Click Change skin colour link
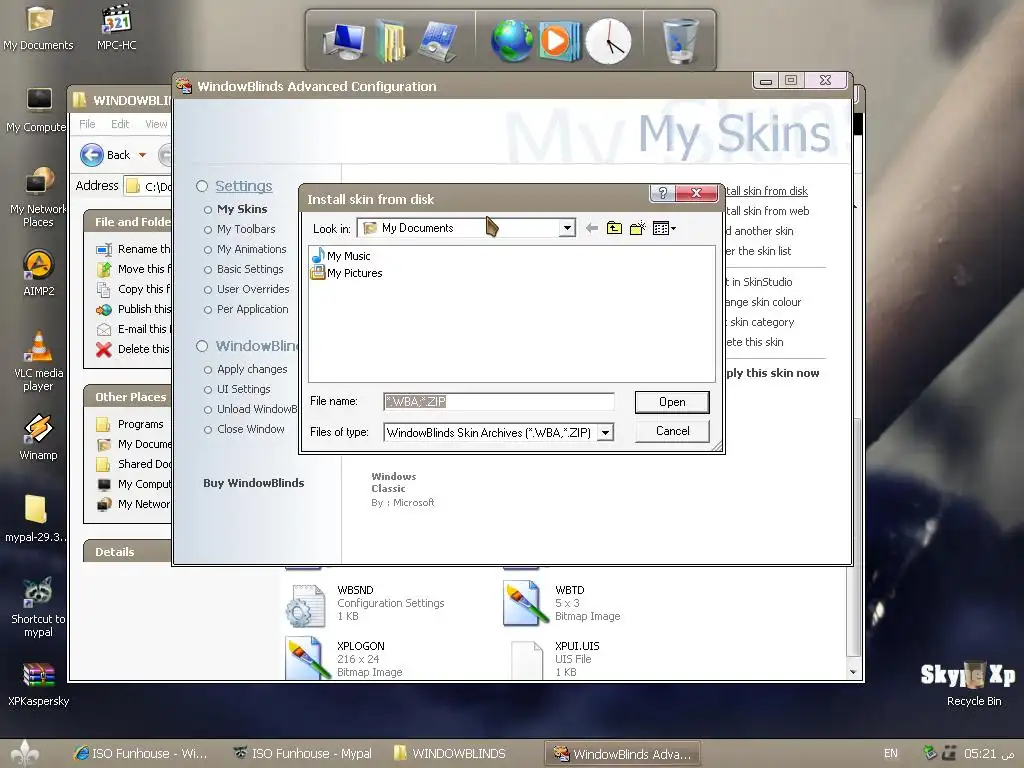The width and height of the screenshot is (1024, 768). (763, 302)
